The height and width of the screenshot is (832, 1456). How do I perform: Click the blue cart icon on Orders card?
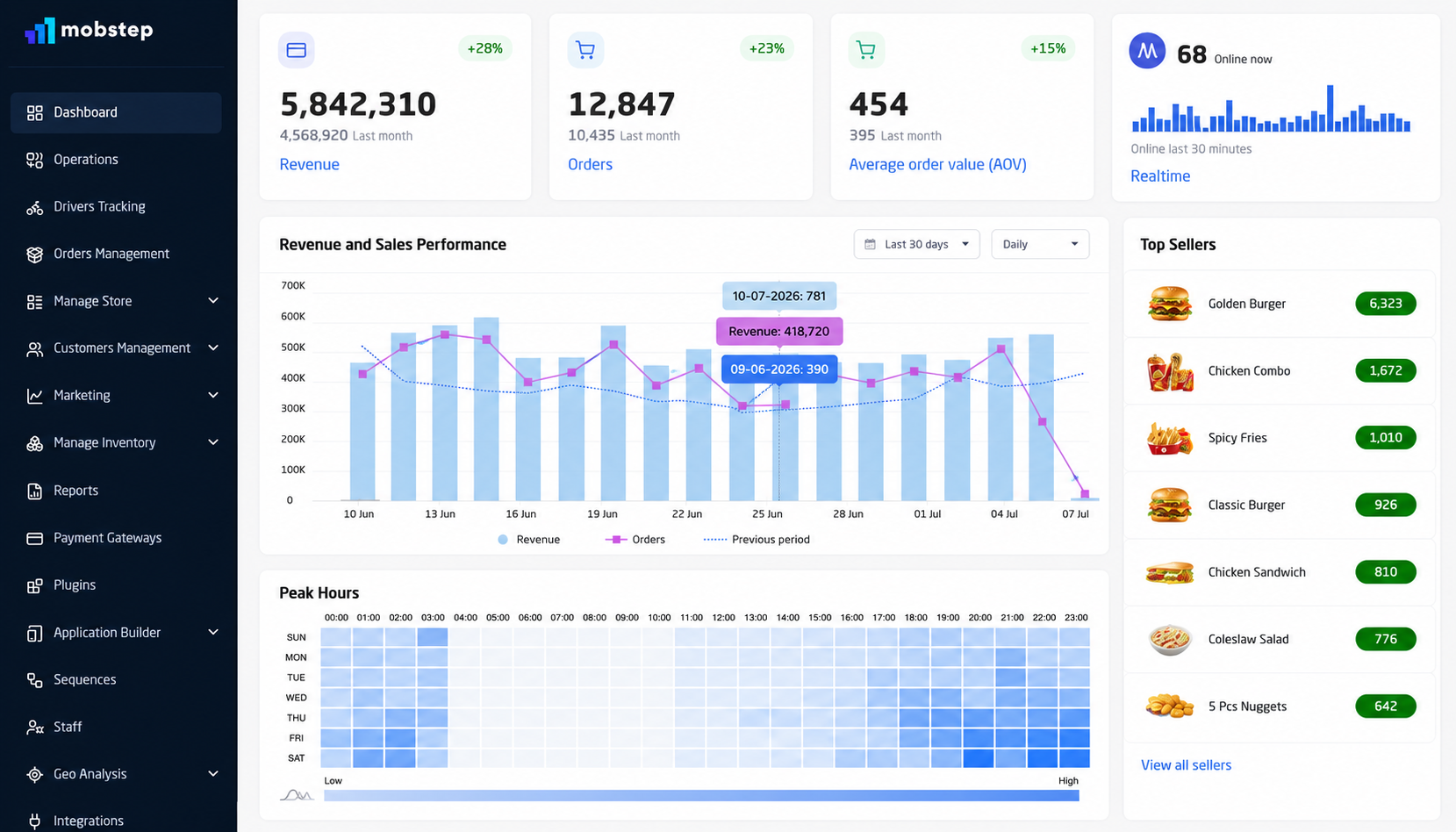585,50
